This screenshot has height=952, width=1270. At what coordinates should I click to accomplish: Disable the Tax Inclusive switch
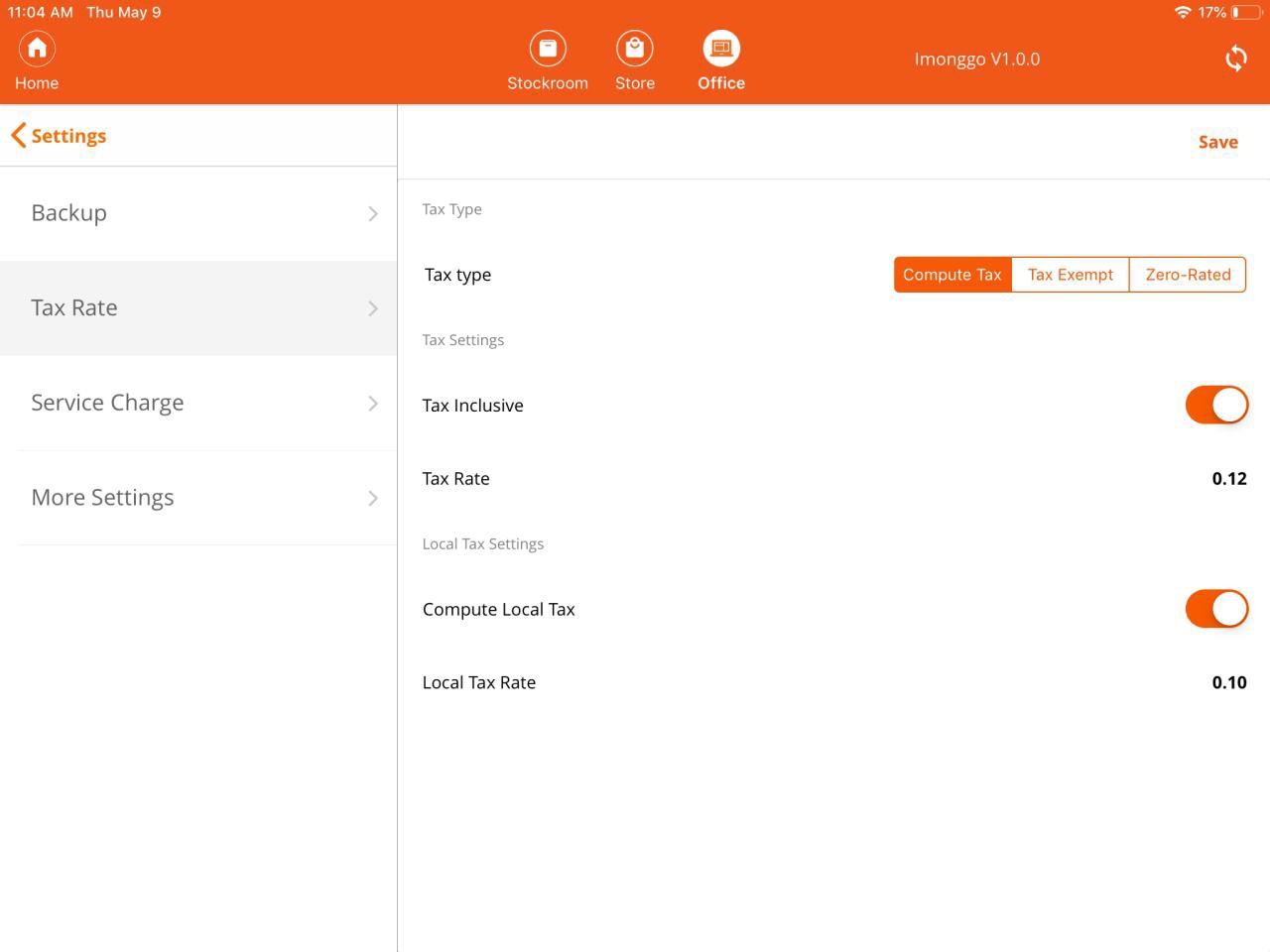[1216, 405]
